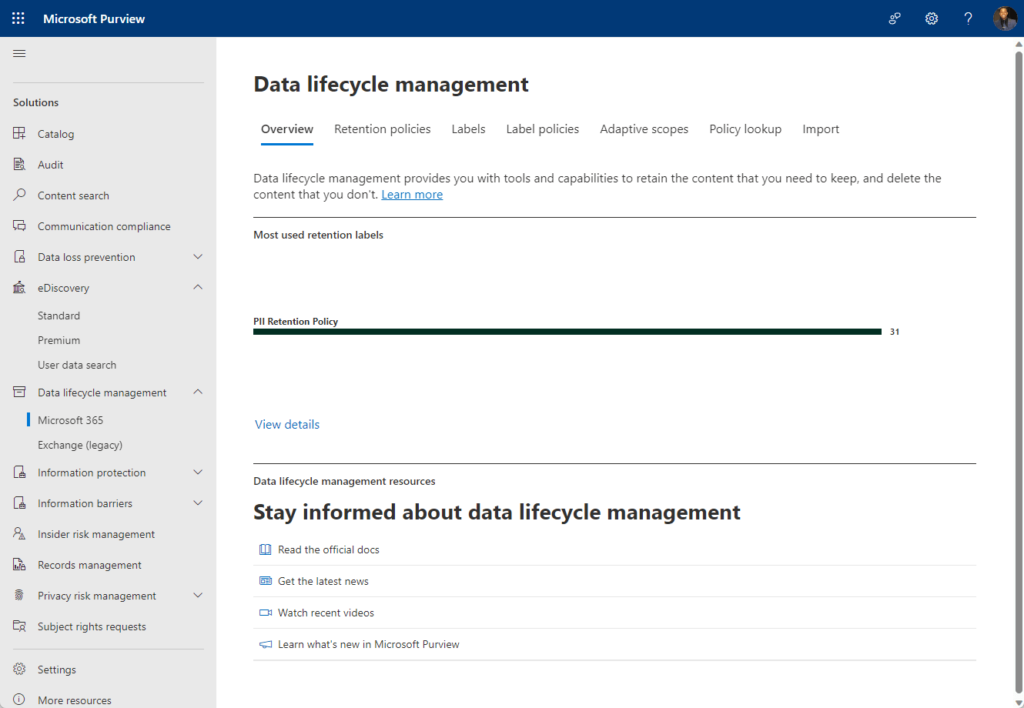
Task: Open Read the official docs
Action: click(328, 549)
